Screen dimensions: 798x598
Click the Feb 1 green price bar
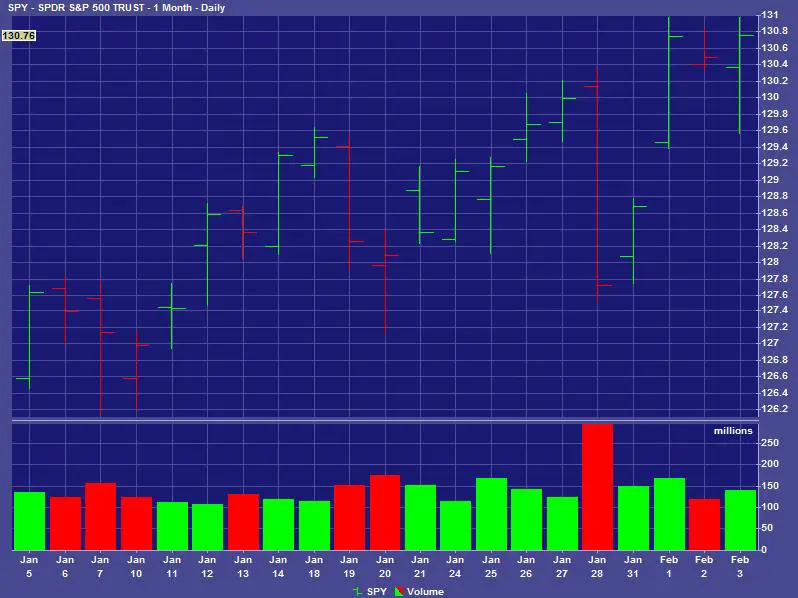pyautogui.click(x=669, y=82)
